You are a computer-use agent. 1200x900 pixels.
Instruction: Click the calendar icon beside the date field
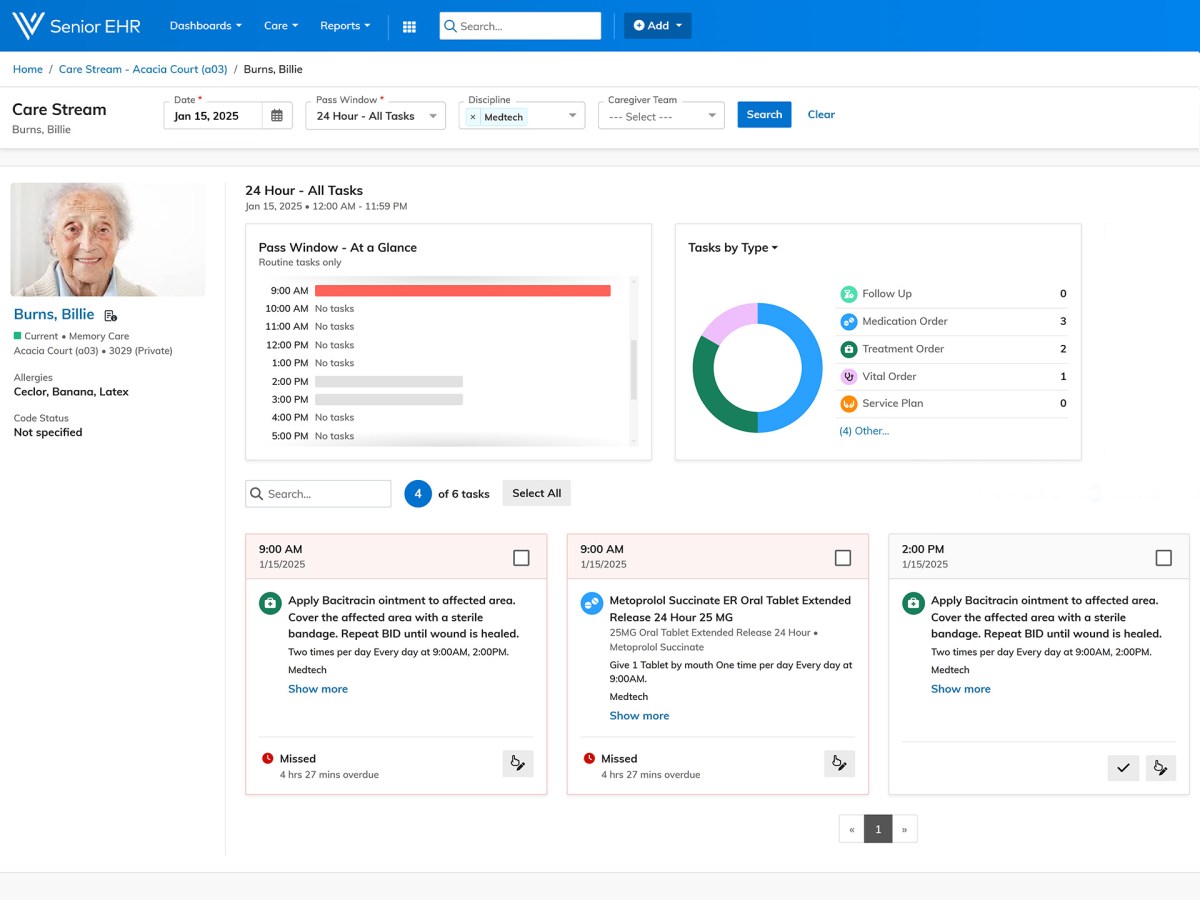(x=277, y=116)
